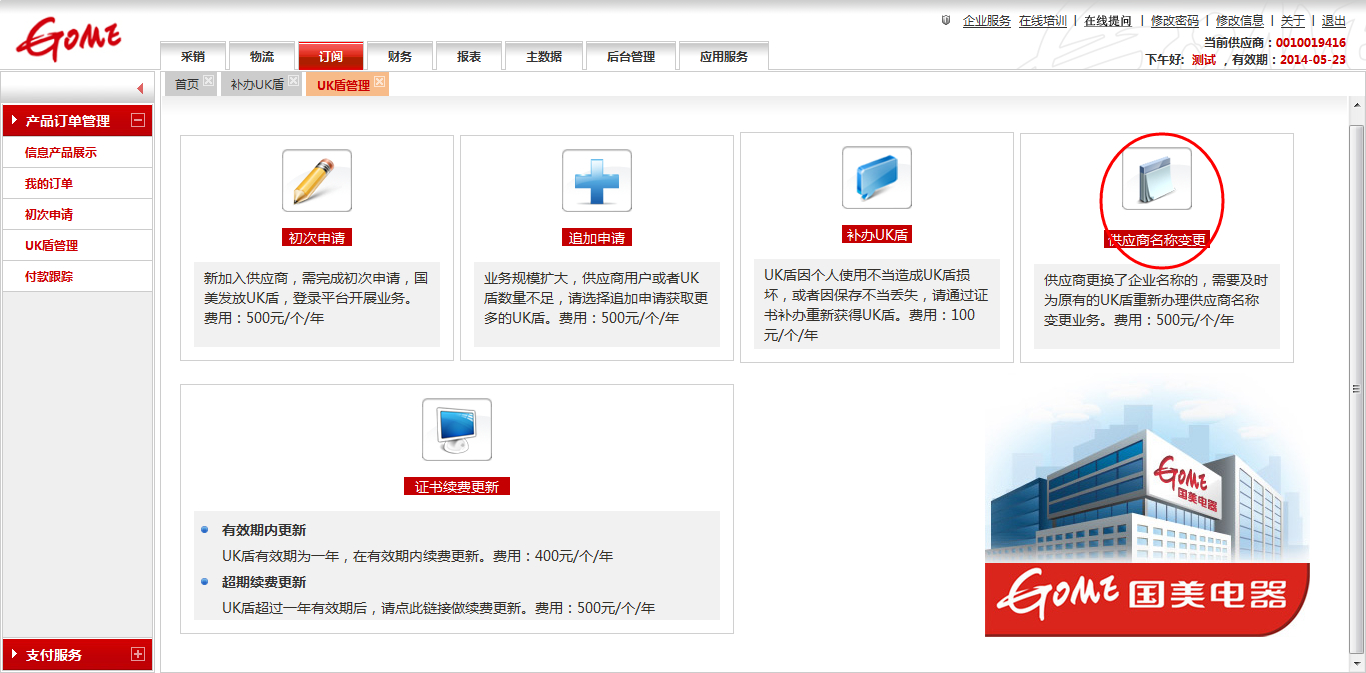1366x673 pixels.
Task: Click the blue plus icon for 追加申请
Action: click(x=596, y=181)
